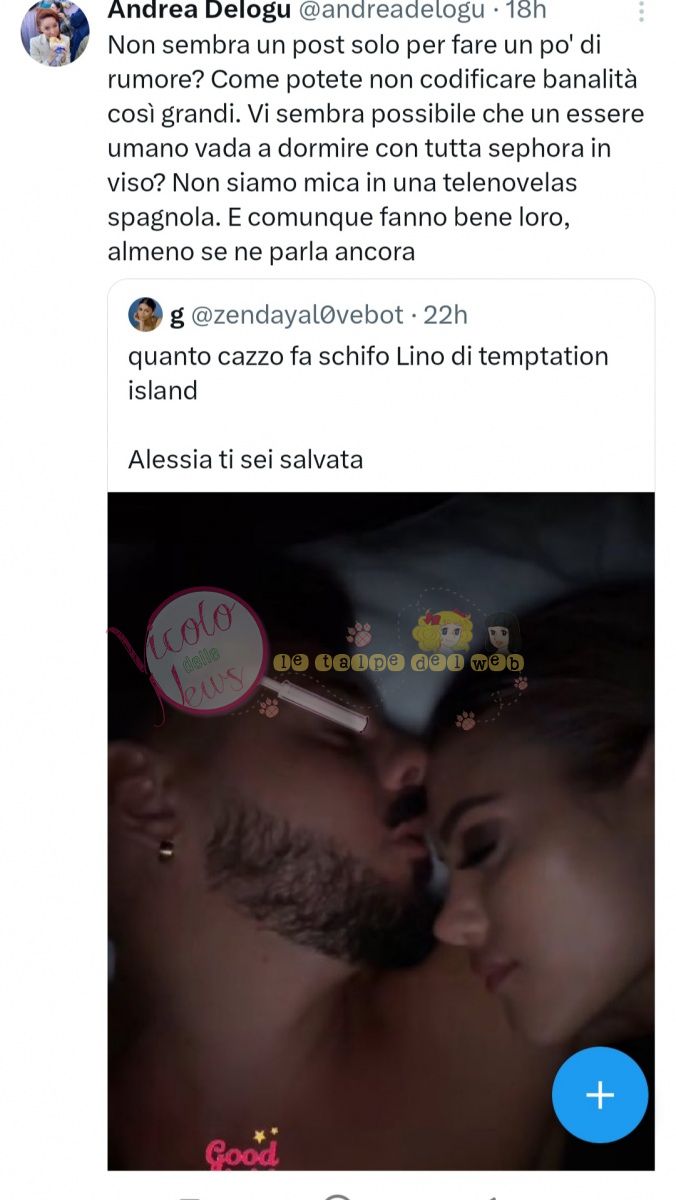Tap the le talpe del web watermark

coord(399,662)
